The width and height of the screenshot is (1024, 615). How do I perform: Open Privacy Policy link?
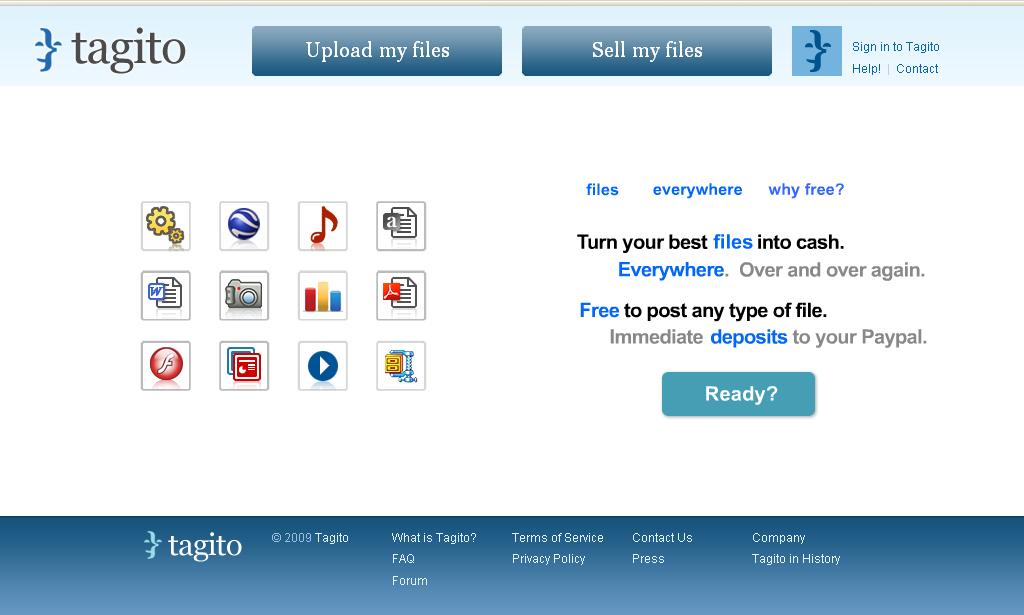549,559
